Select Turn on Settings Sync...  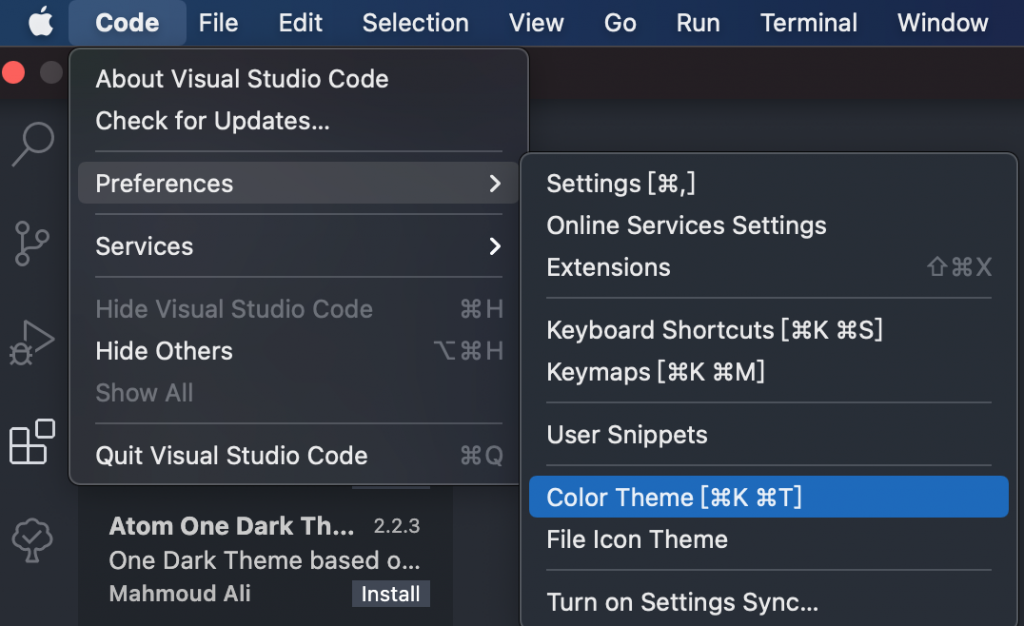tap(769, 602)
